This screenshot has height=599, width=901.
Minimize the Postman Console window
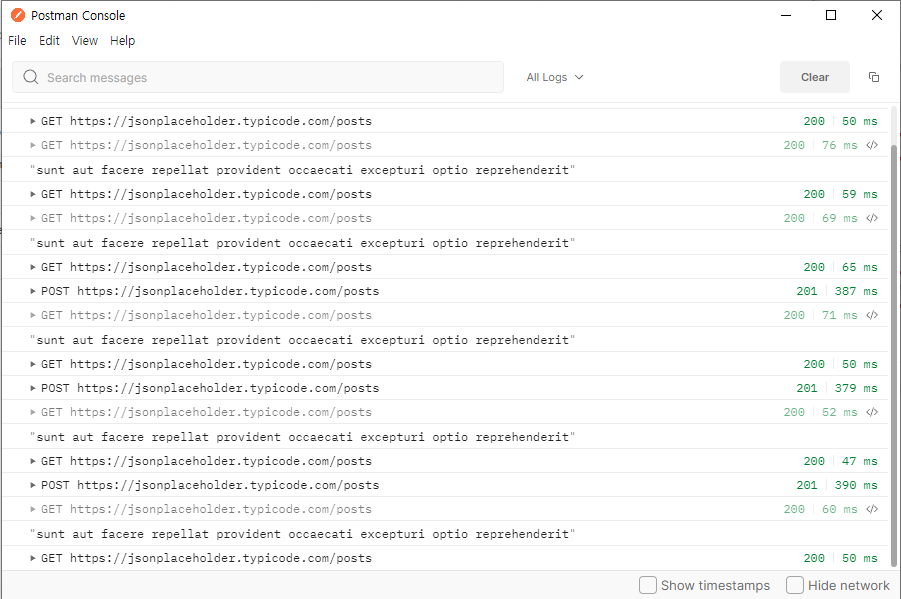(786, 15)
